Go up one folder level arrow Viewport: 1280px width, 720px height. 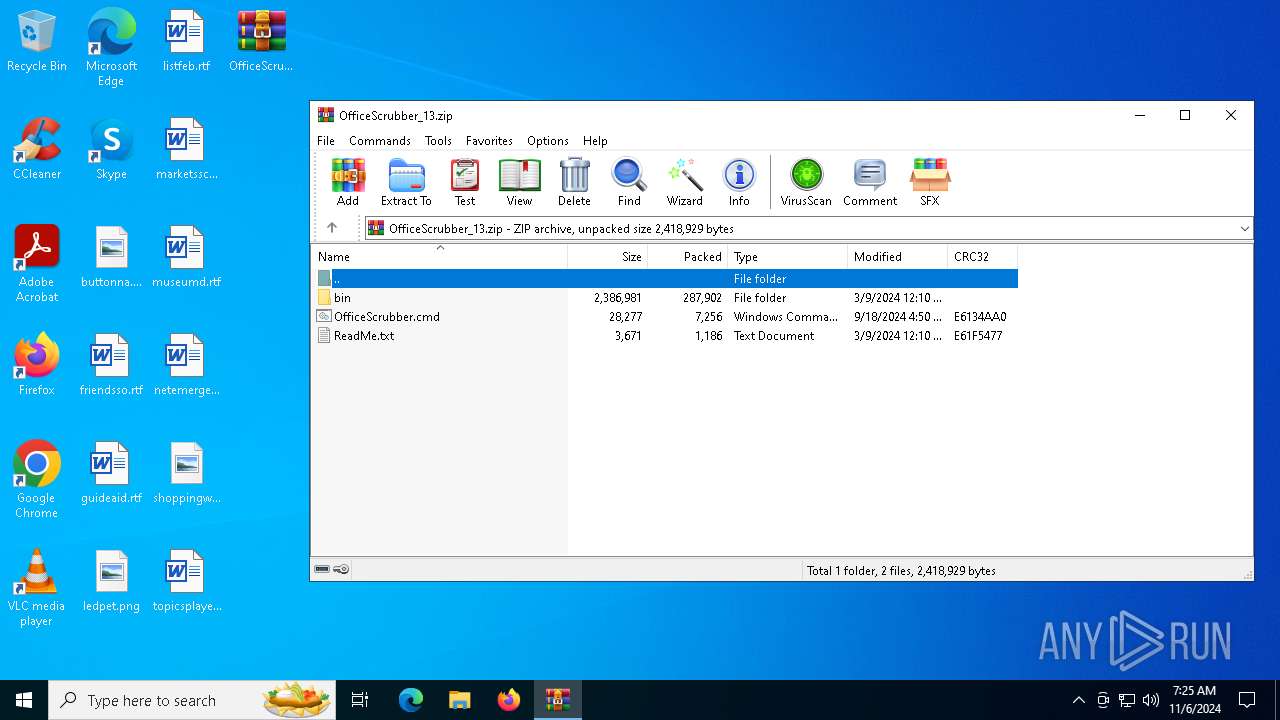(x=332, y=228)
